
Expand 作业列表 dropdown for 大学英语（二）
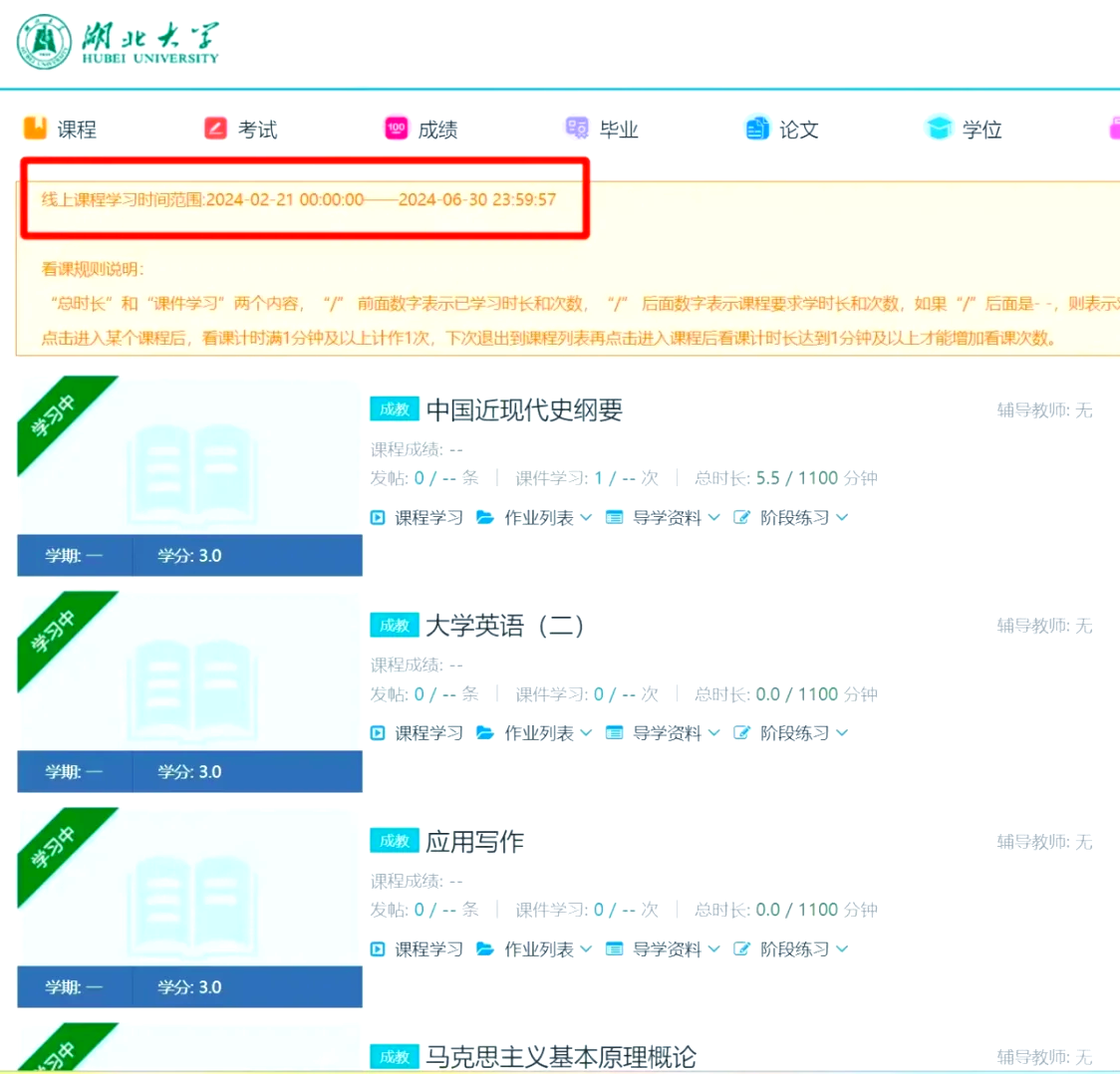(587, 733)
